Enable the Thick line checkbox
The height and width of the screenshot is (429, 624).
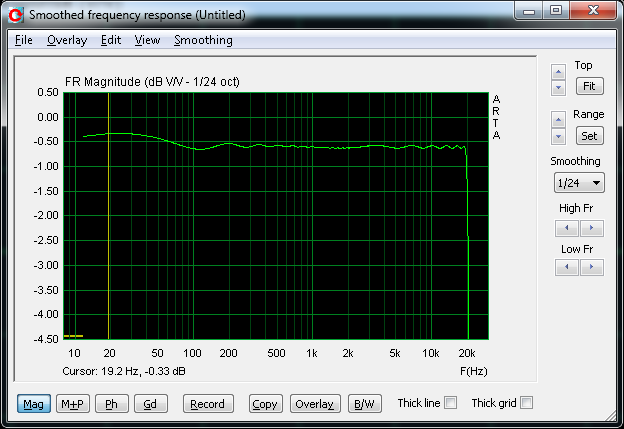[x=450, y=403]
